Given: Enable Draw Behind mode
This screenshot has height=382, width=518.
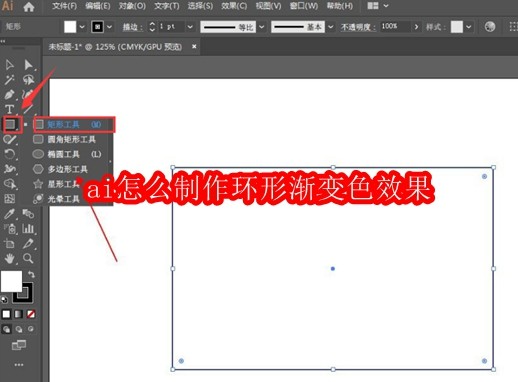Looking at the screenshot, I should [19, 329].
